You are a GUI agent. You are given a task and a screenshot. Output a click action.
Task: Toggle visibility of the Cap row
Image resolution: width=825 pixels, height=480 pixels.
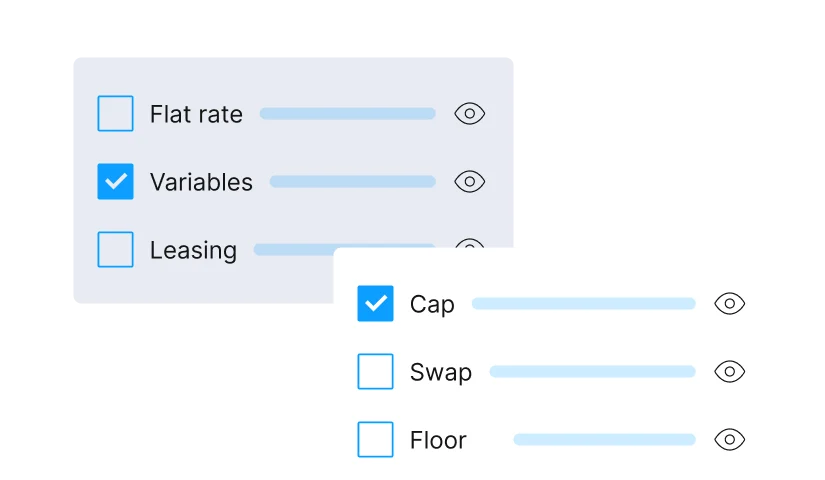tap(730, 304)
